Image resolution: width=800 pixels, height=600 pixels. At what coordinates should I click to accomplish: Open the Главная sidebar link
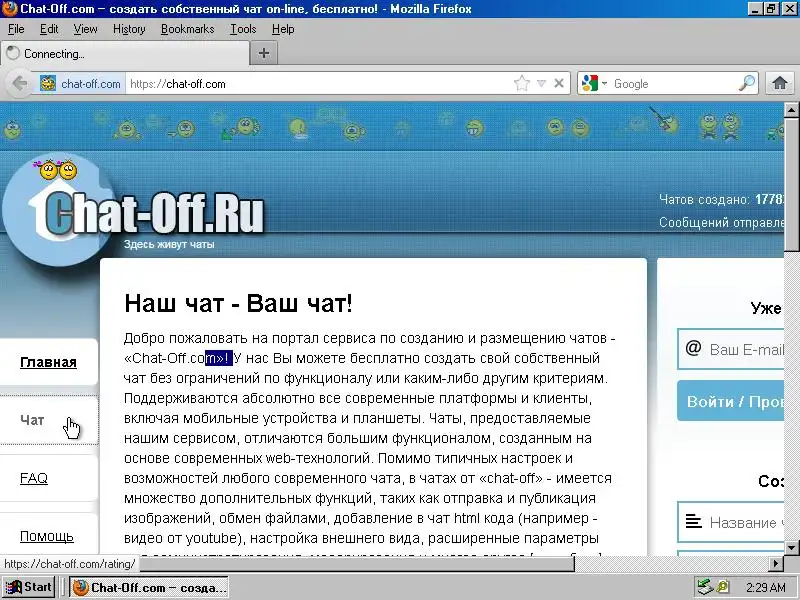click(48, 362)
